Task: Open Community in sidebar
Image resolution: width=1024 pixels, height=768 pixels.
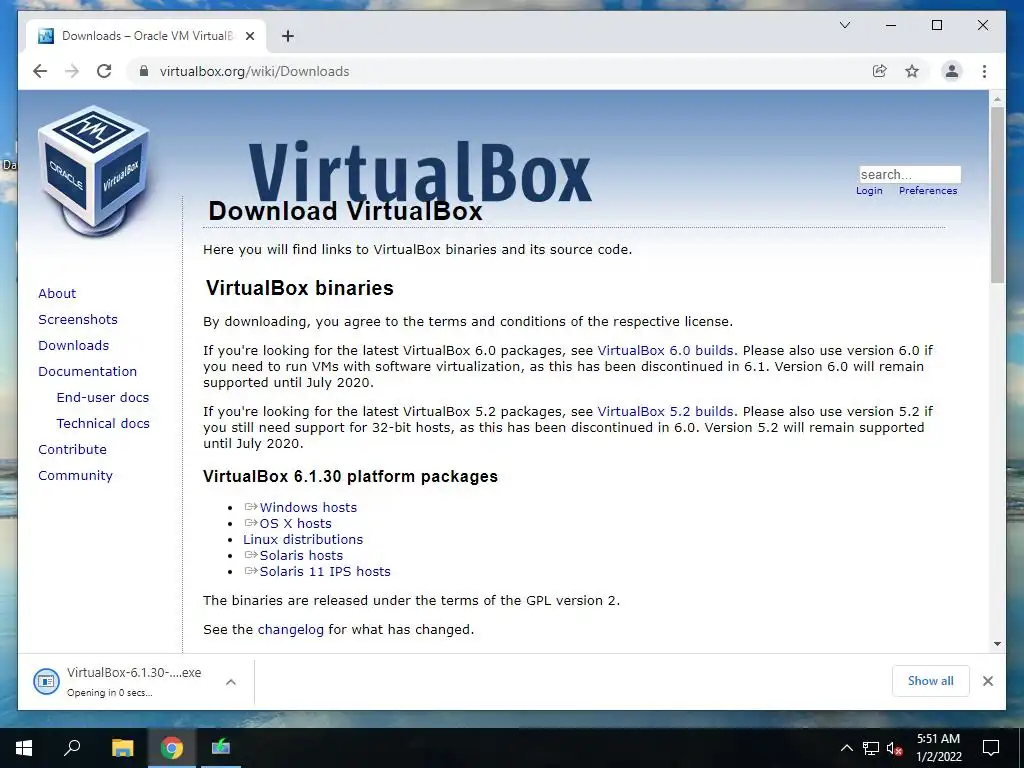Action: [x=75, y=475]
